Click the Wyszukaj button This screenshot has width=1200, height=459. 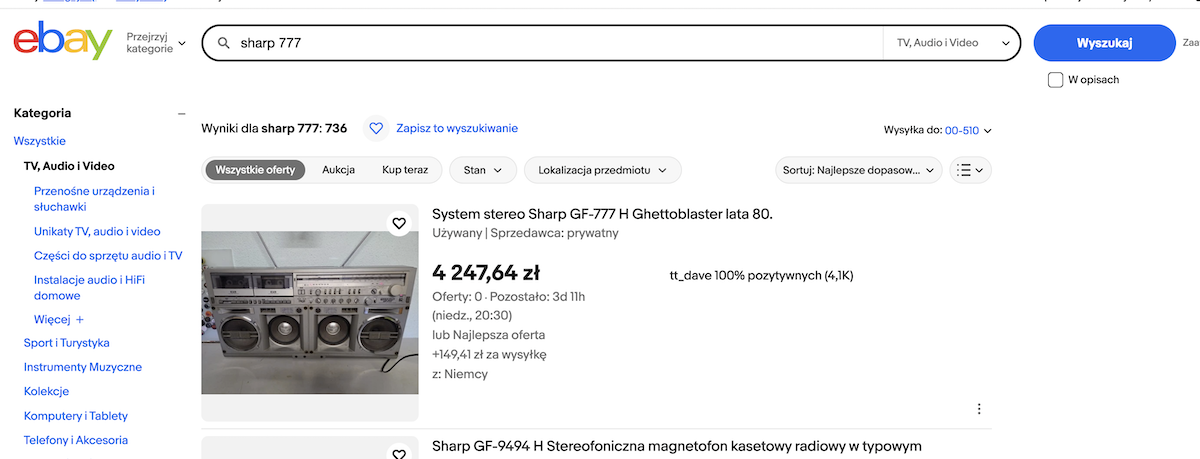pyautogui.click(x=1104, y=44)
